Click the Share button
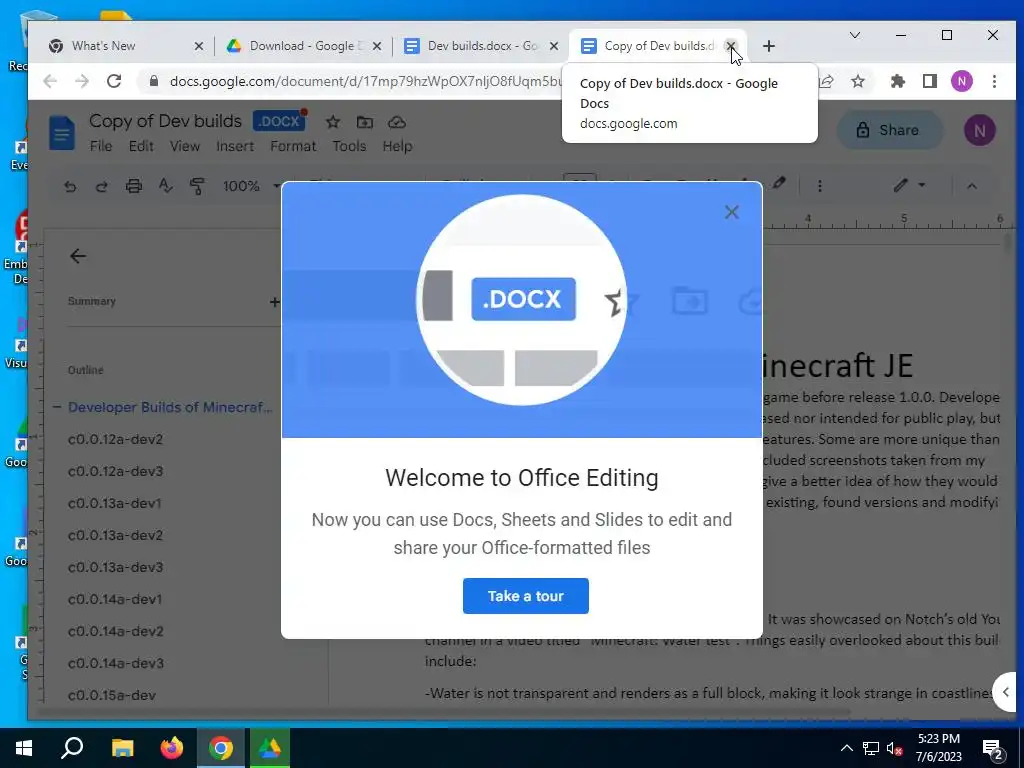 coord(889,130)
